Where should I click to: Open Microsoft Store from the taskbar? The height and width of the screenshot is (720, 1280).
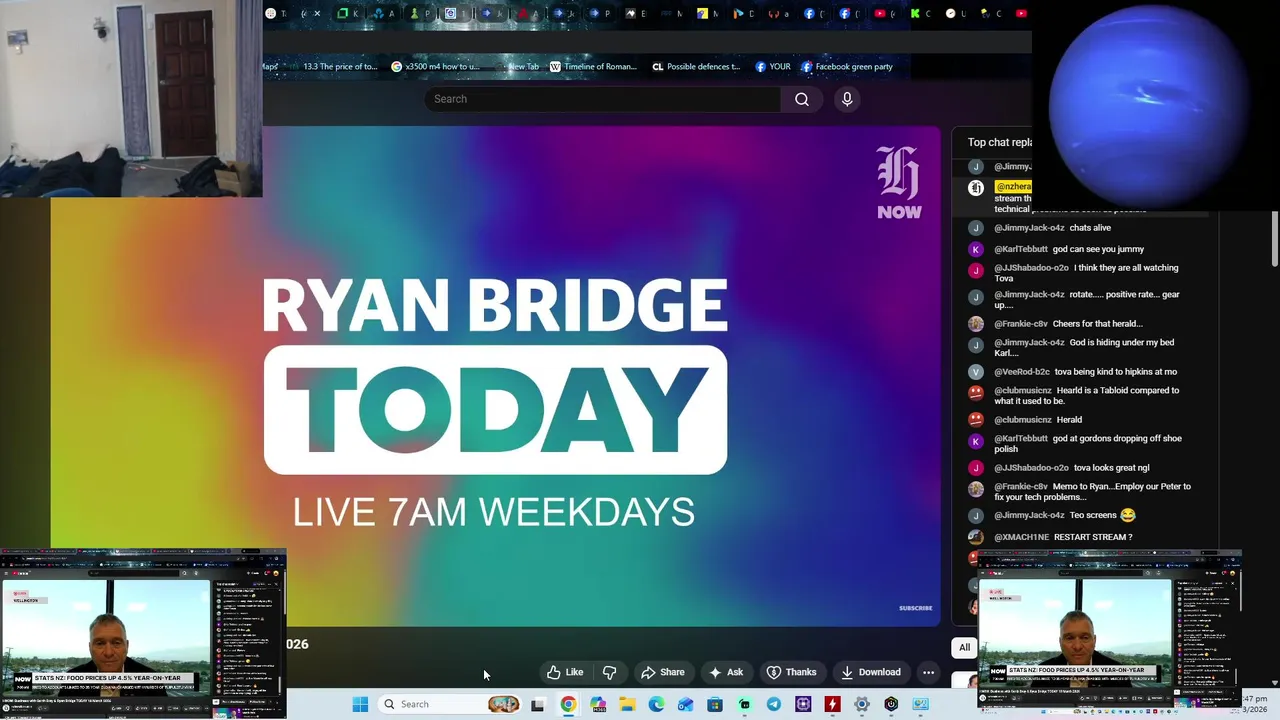click(x=715, y=704)
